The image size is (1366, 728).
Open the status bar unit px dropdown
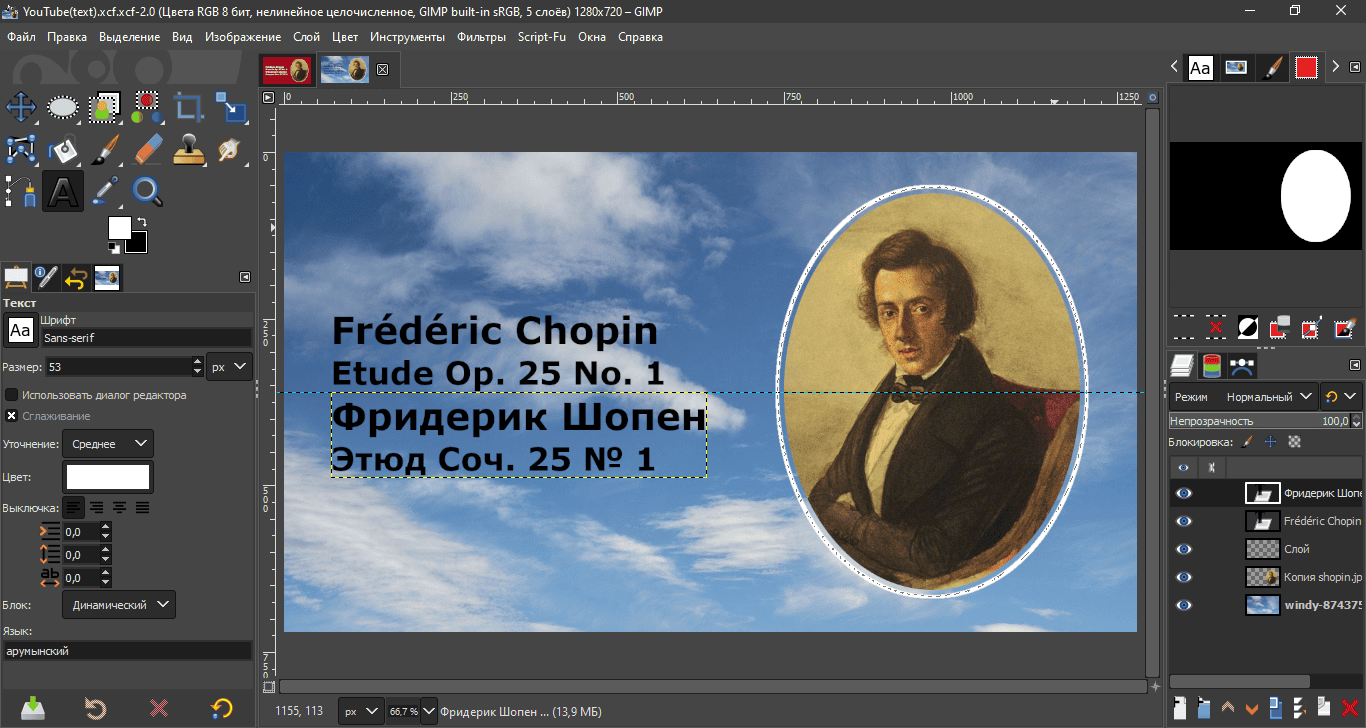[x=361, y=712]
